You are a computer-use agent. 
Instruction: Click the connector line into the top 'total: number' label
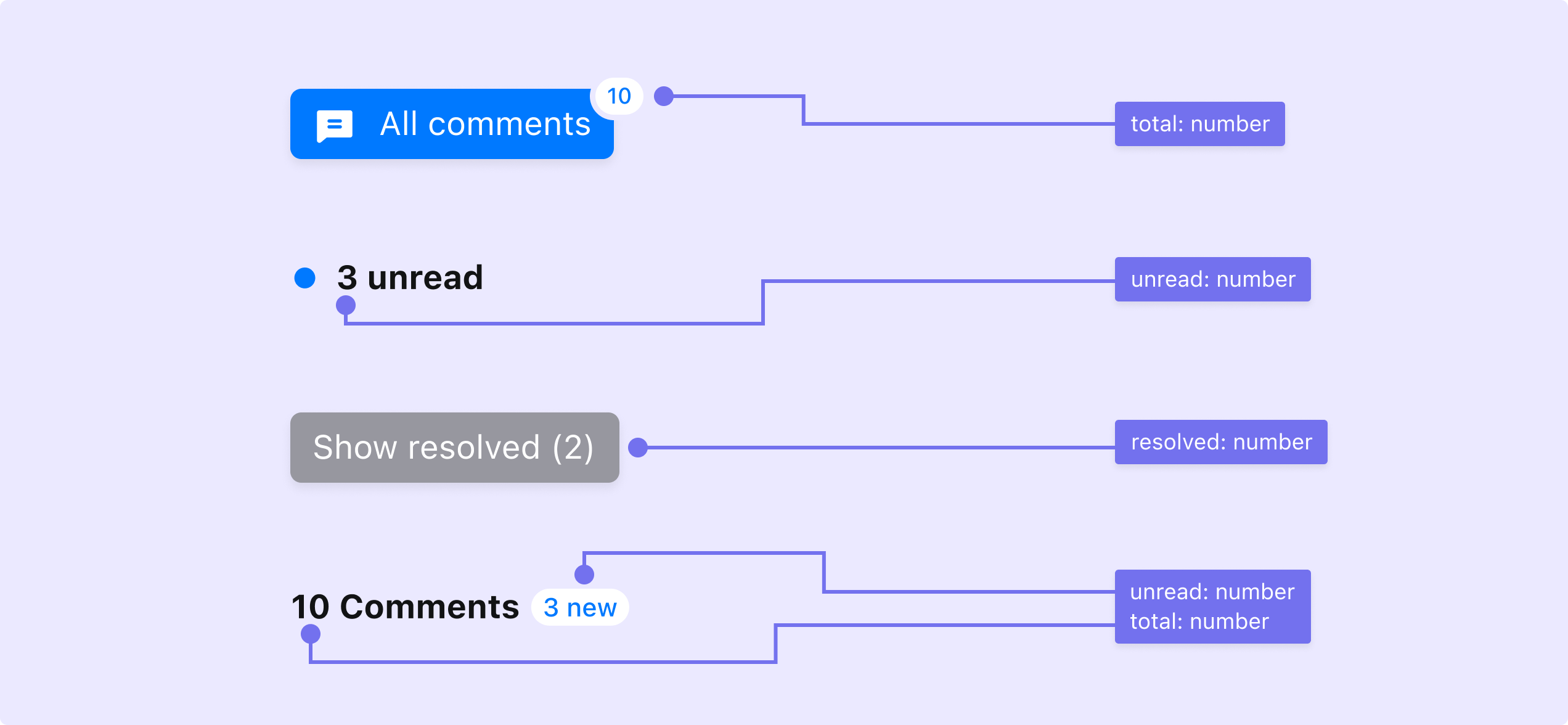(x=955, y=124)
